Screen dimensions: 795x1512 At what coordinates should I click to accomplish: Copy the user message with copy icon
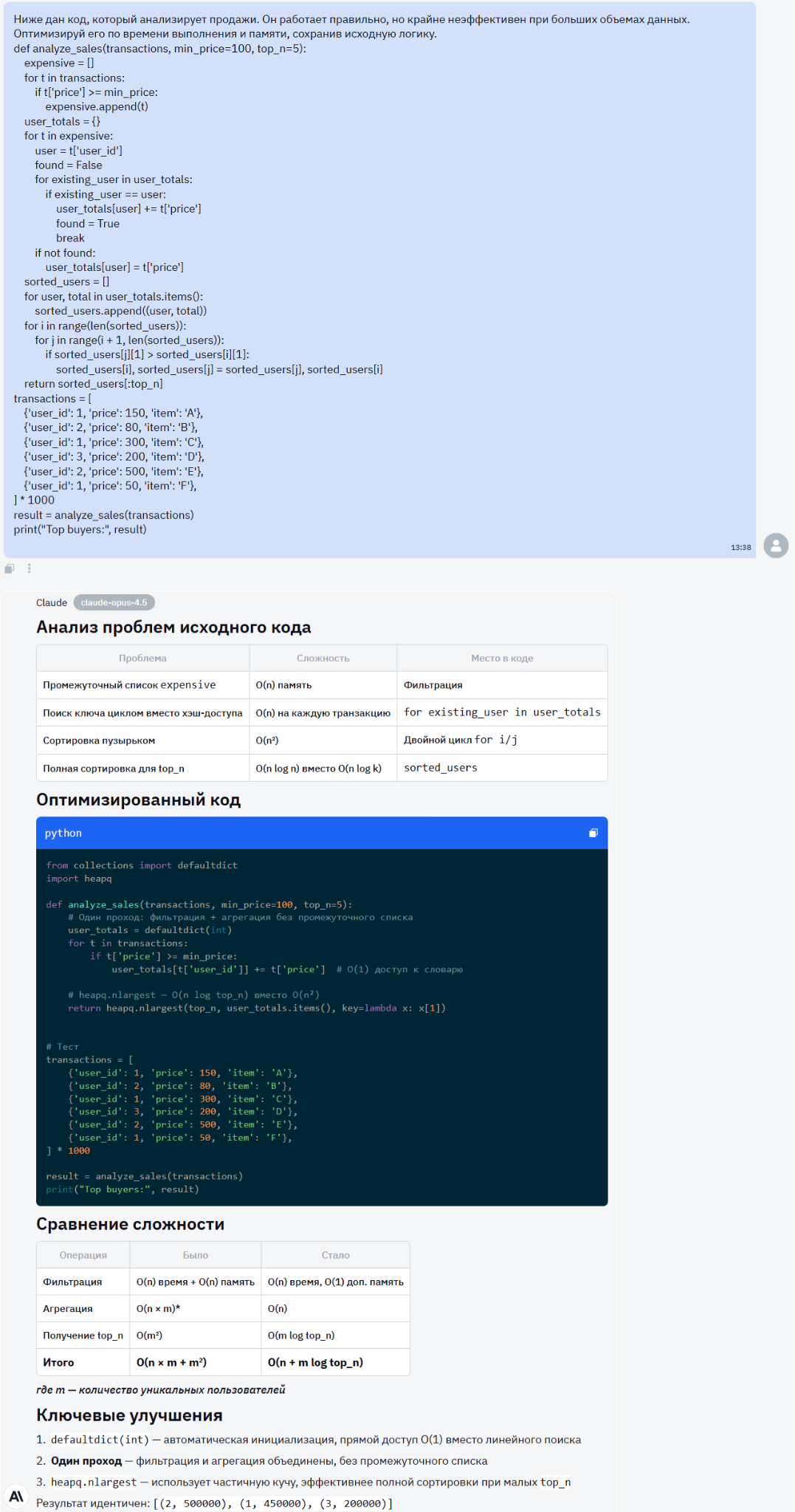10,568
